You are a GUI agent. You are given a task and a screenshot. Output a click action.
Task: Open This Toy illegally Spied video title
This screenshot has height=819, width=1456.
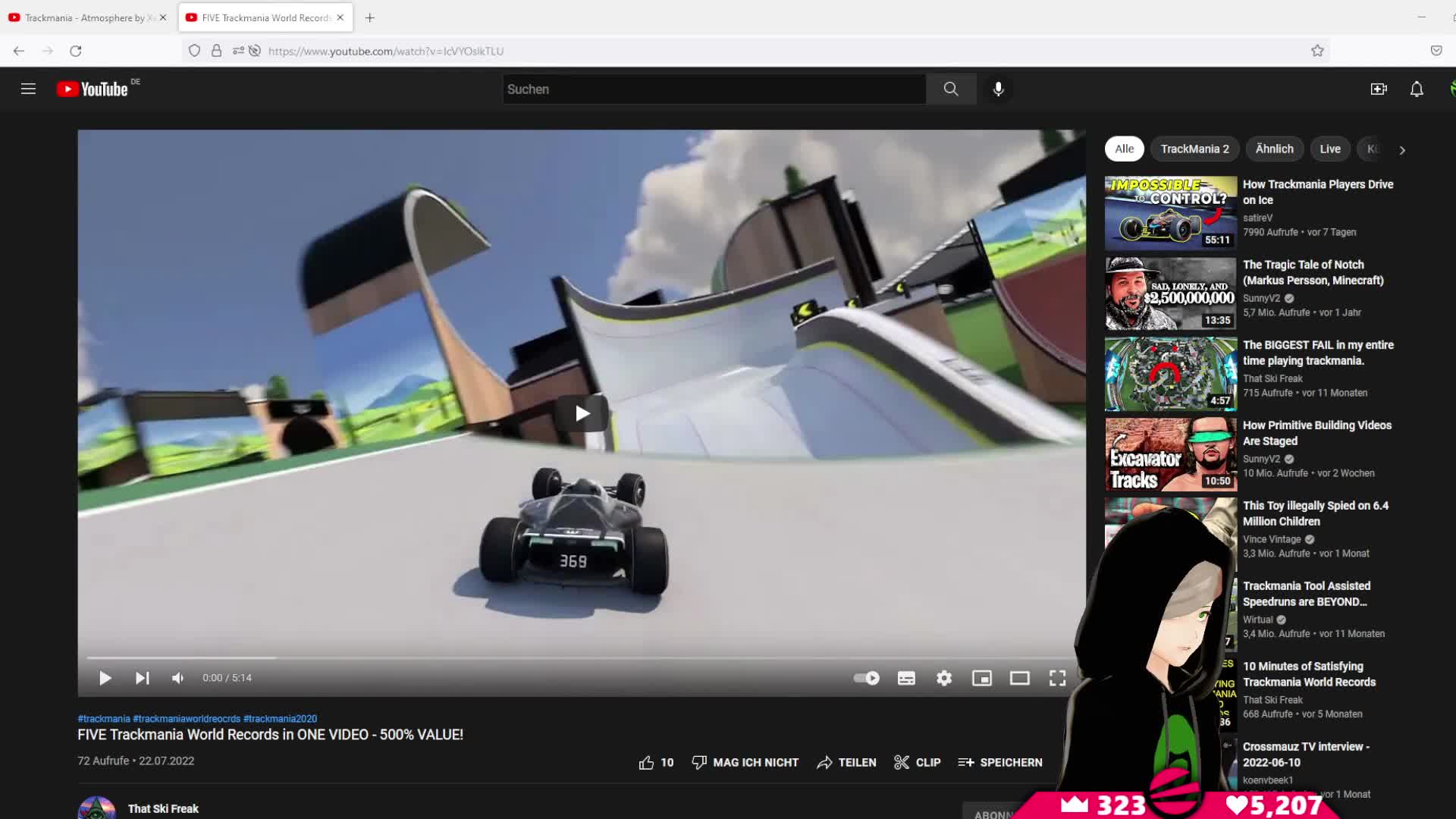(x=1315, y=513)
